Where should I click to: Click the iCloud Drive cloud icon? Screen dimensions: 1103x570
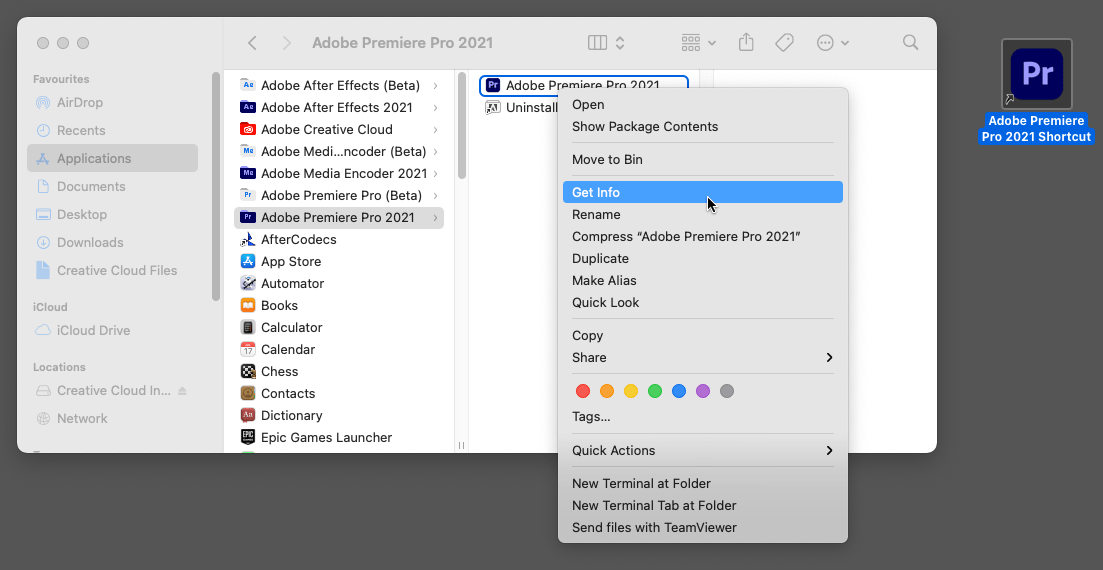(x=43, y=330)
